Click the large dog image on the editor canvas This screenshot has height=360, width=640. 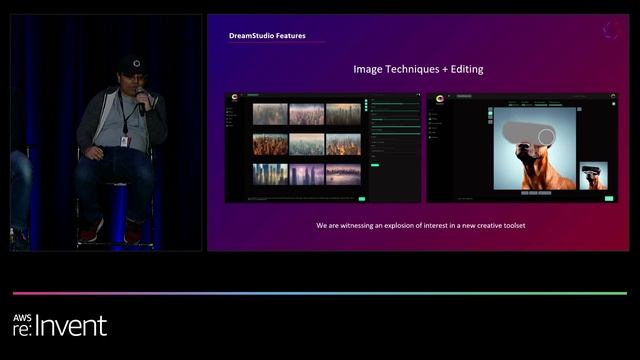click(535, 149)
